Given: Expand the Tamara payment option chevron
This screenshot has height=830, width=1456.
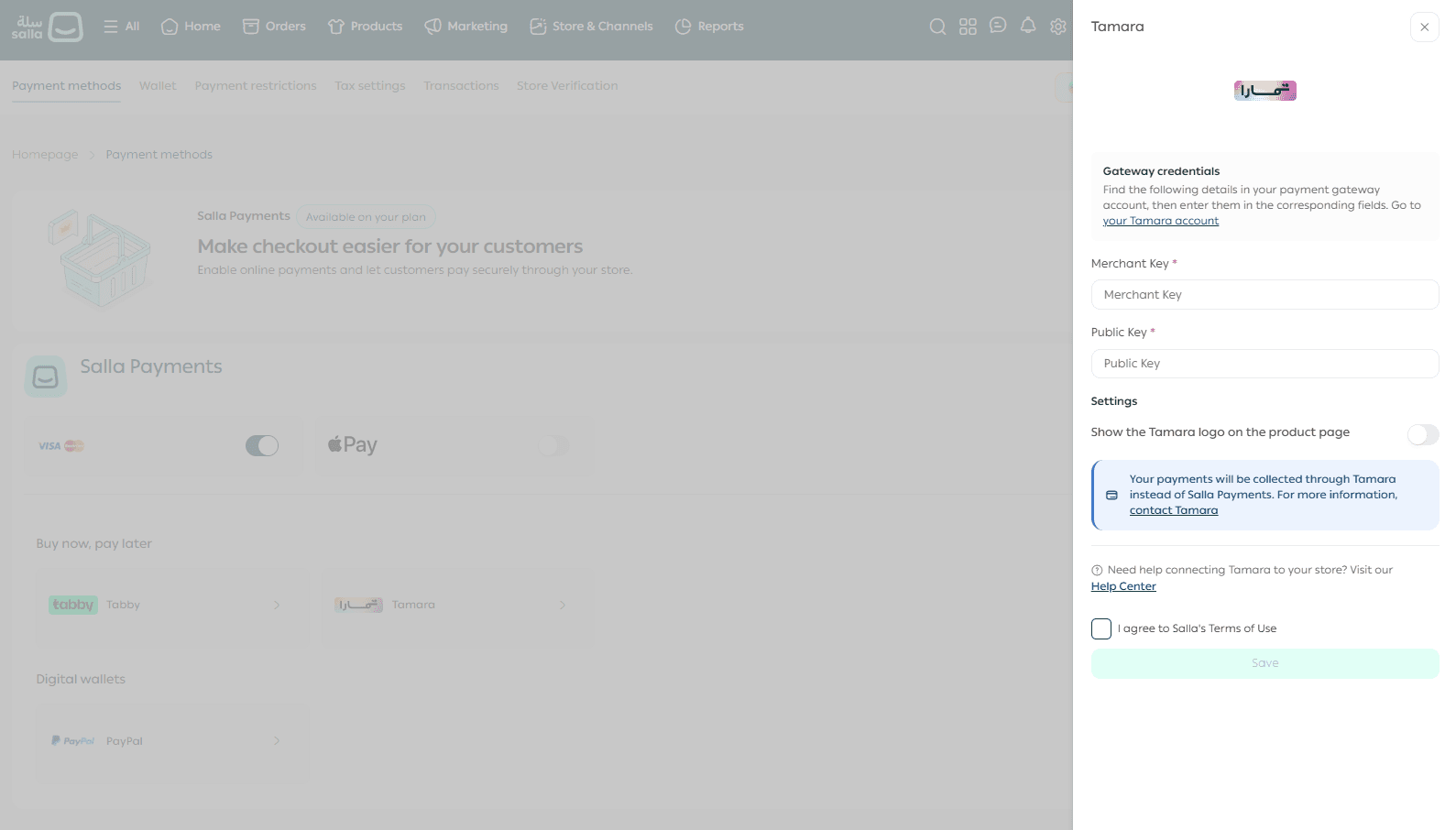Looking at the screenshot, I should 563,605.
